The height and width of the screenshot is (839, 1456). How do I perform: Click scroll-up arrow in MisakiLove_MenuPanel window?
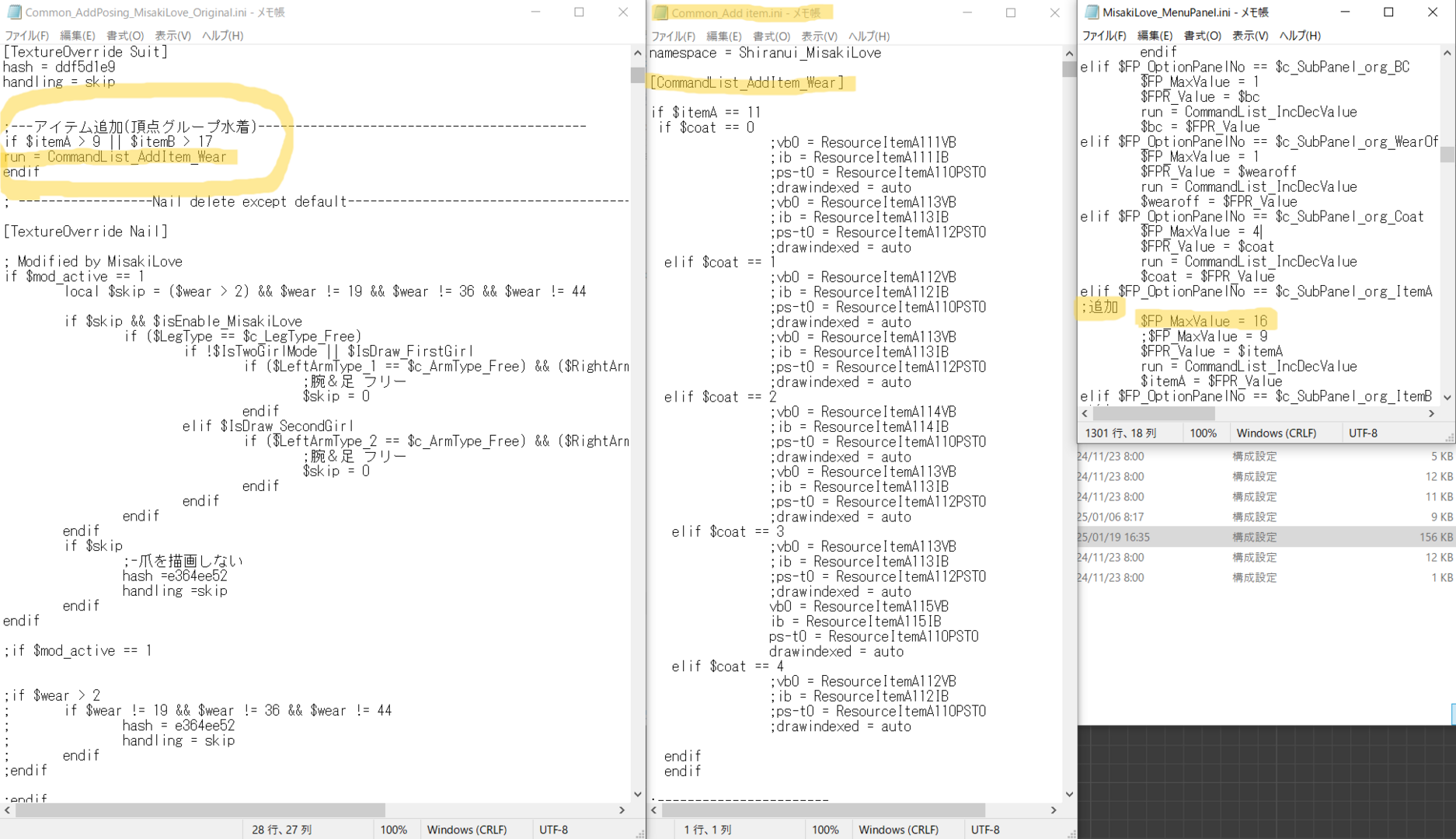point(1447,53)
